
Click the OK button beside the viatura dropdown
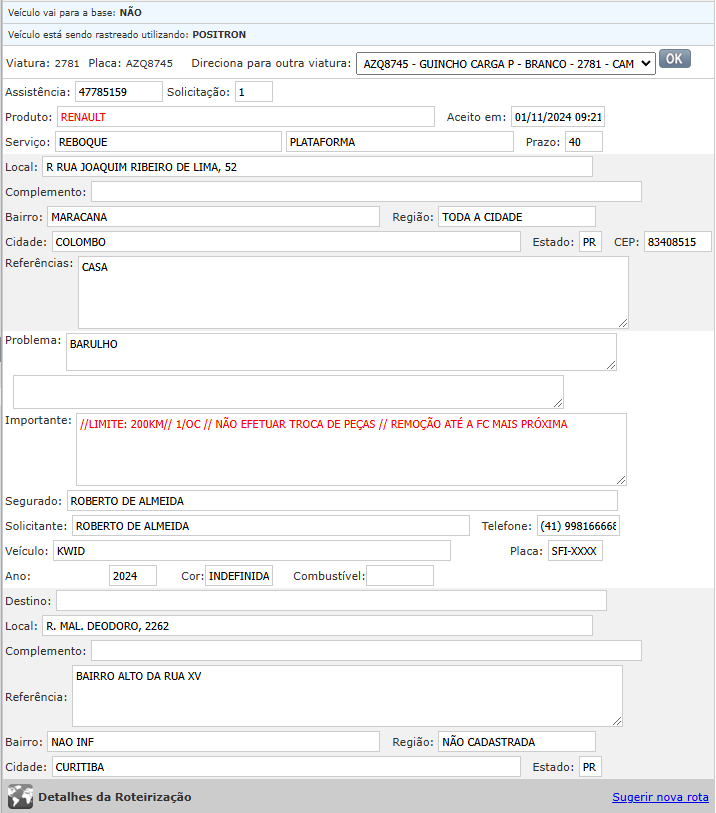[x=675, y=59]
